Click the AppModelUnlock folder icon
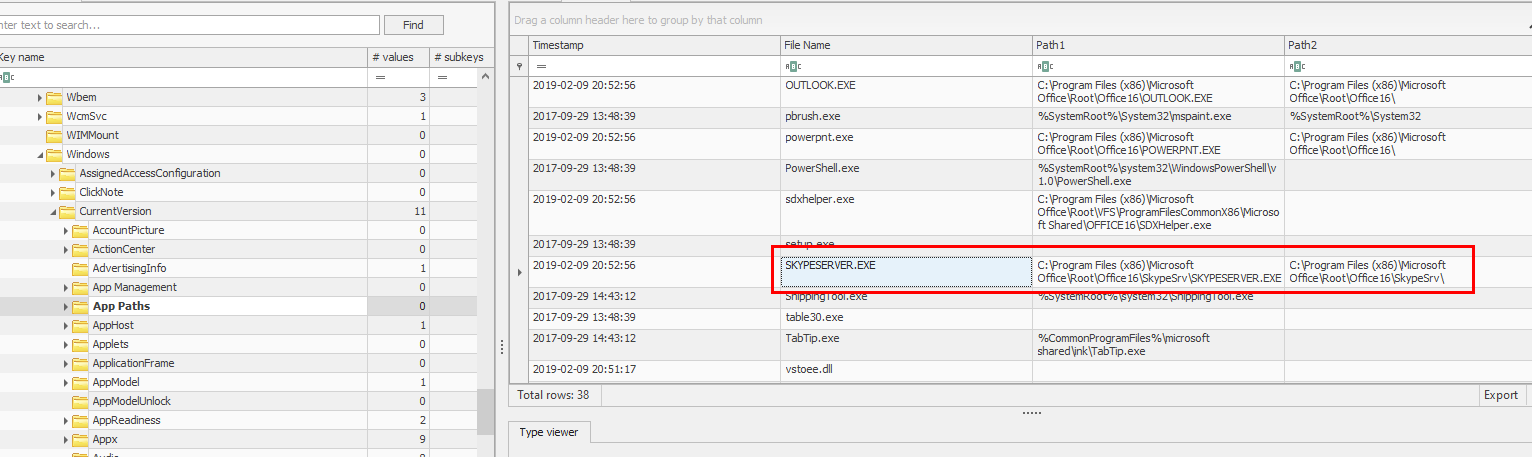Screen dimensions: 1532x457 [x=80, y=401]
